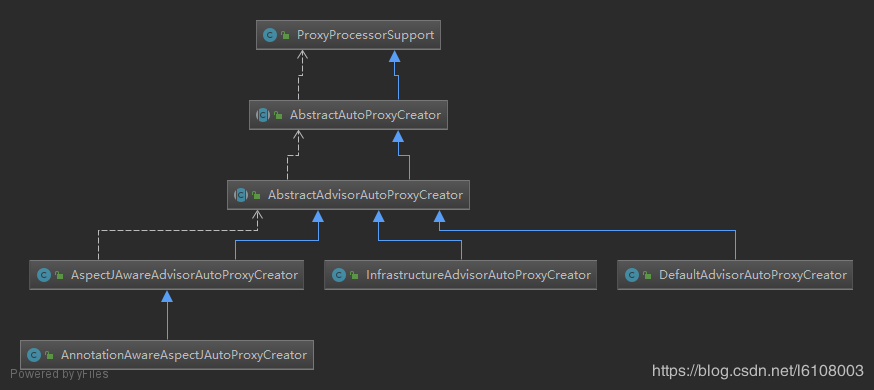874x390 pixels.
Task: Click green lock icon beside ProxyProcessorSupport
Action: click(285, 35)
